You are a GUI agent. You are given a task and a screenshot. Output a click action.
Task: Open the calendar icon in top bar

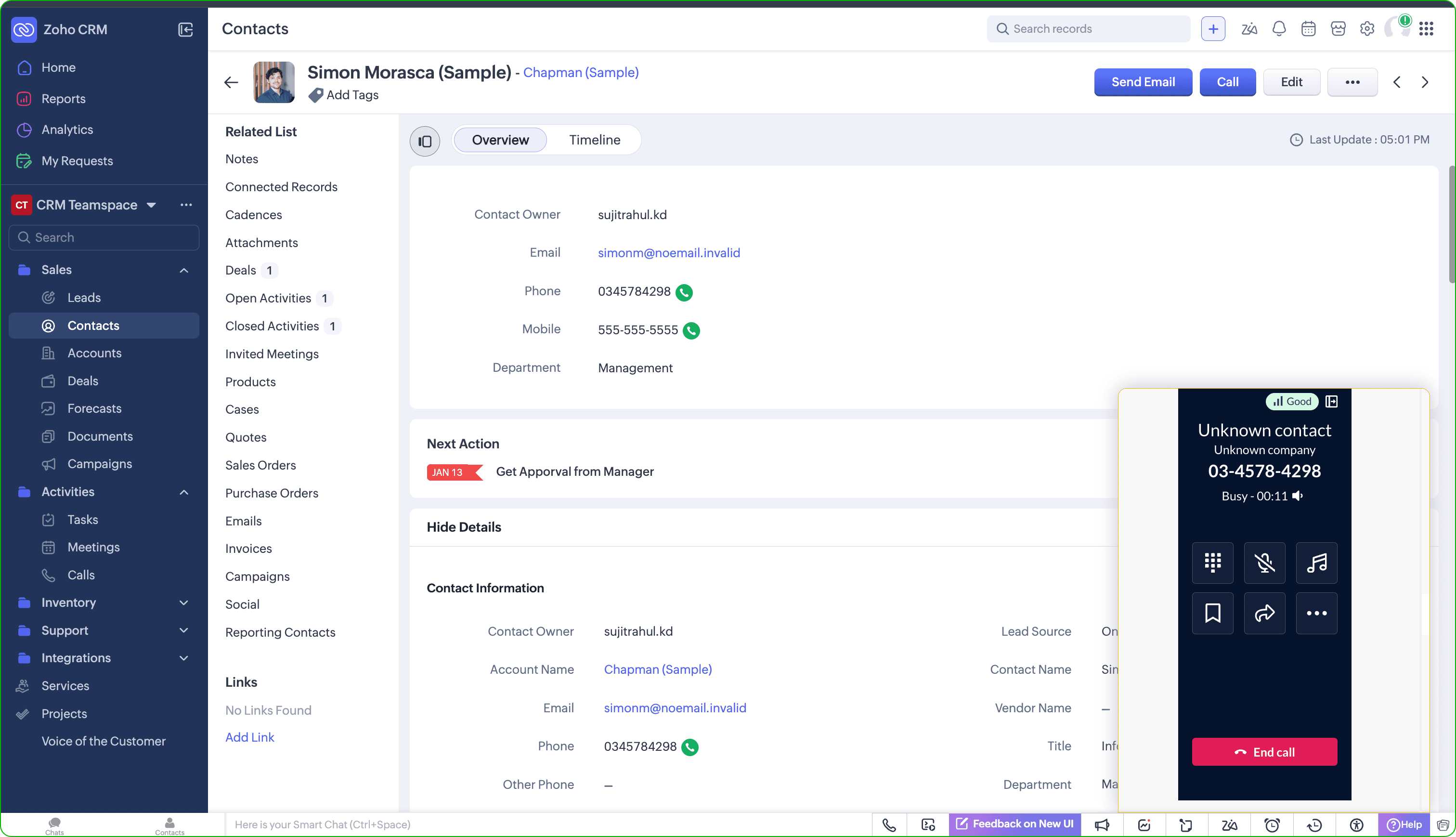[x=1308, y=29]
